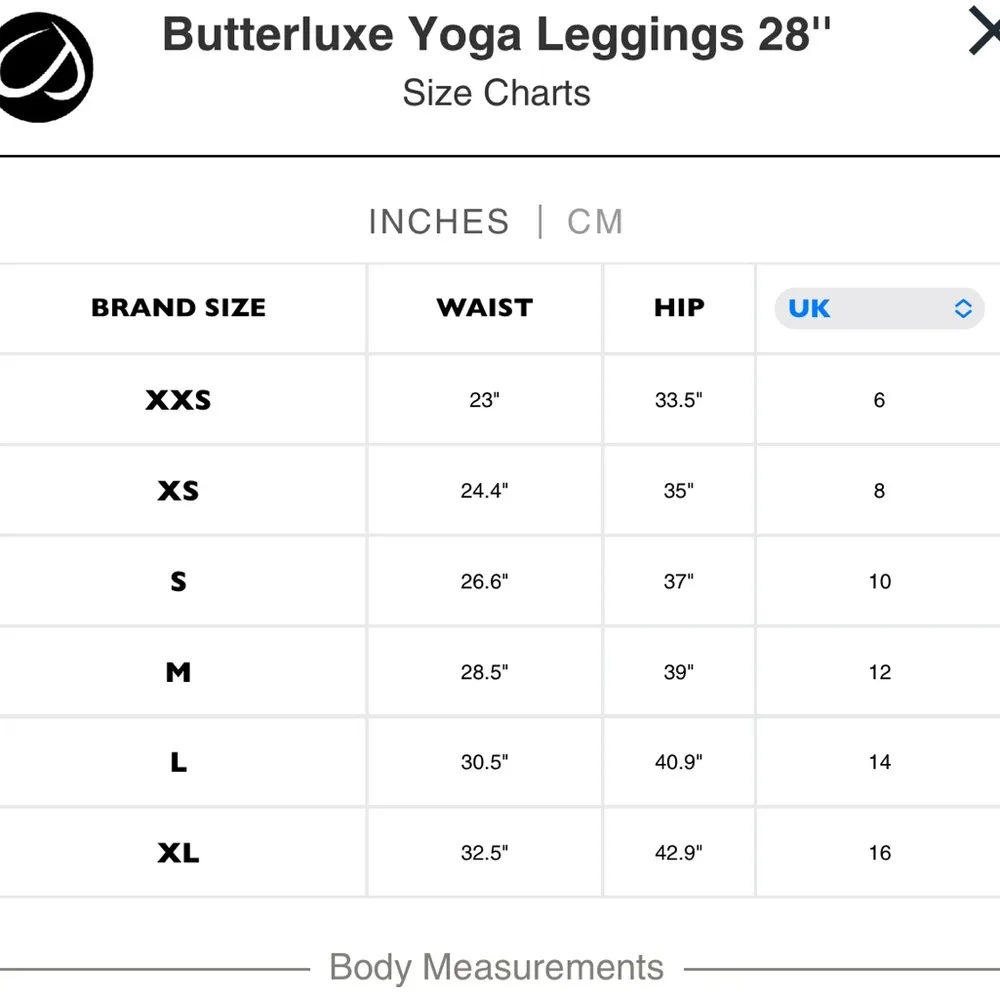
Task: Open the UK region selector chevron icon
Action: 963,309
